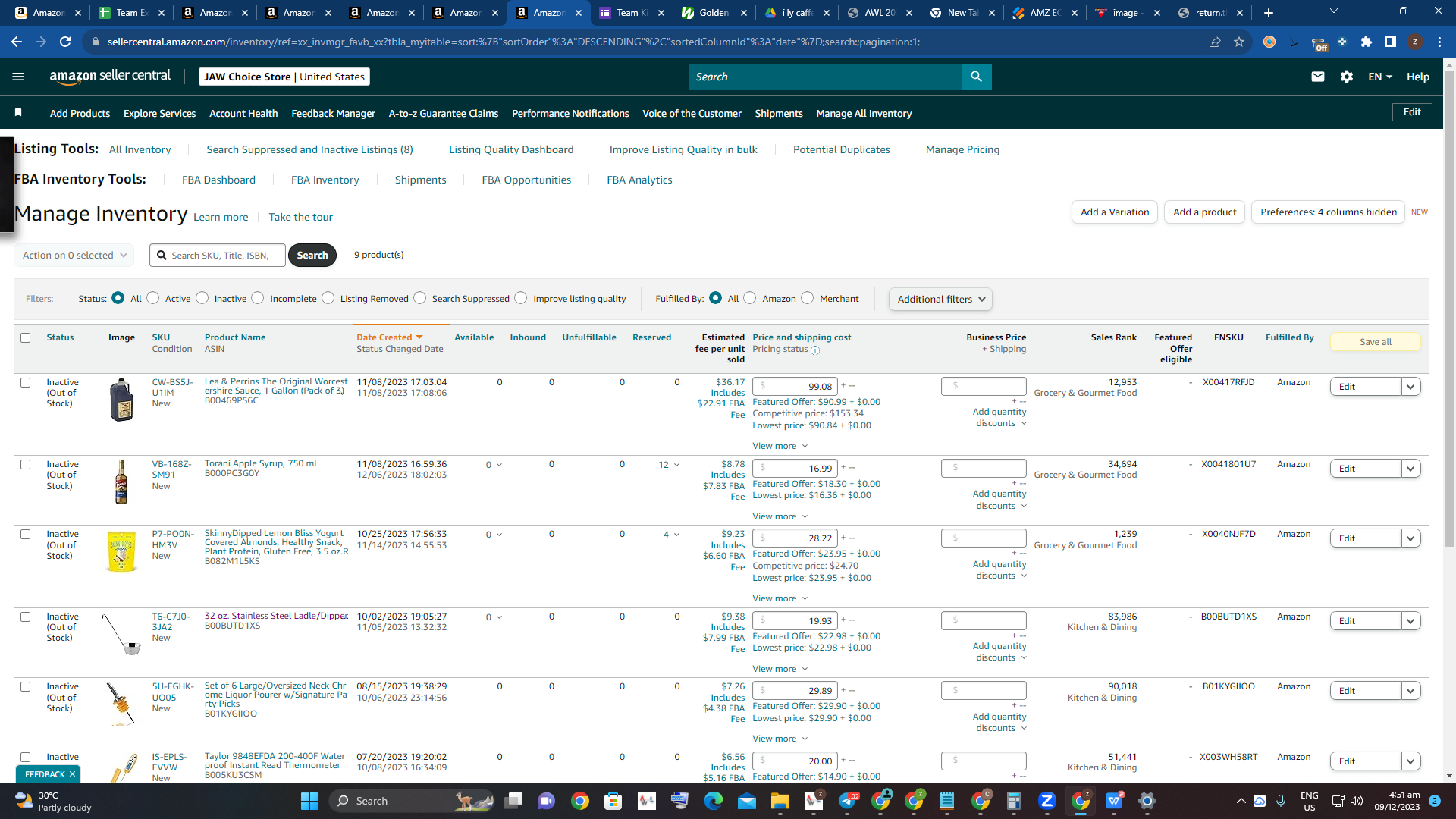Edit the 99.08 price field
Screen dimensions: 1456x819
[x=795, y=386]
